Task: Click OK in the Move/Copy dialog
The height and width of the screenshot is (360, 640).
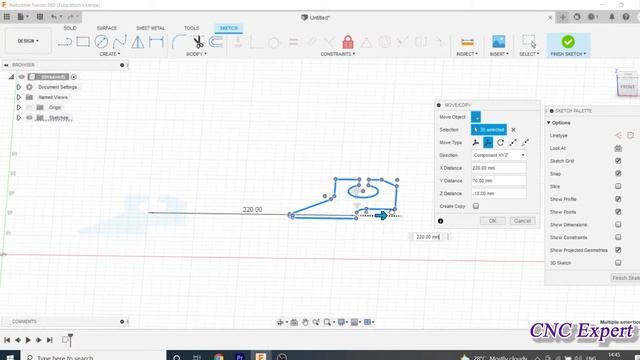Action: point(493,221)
